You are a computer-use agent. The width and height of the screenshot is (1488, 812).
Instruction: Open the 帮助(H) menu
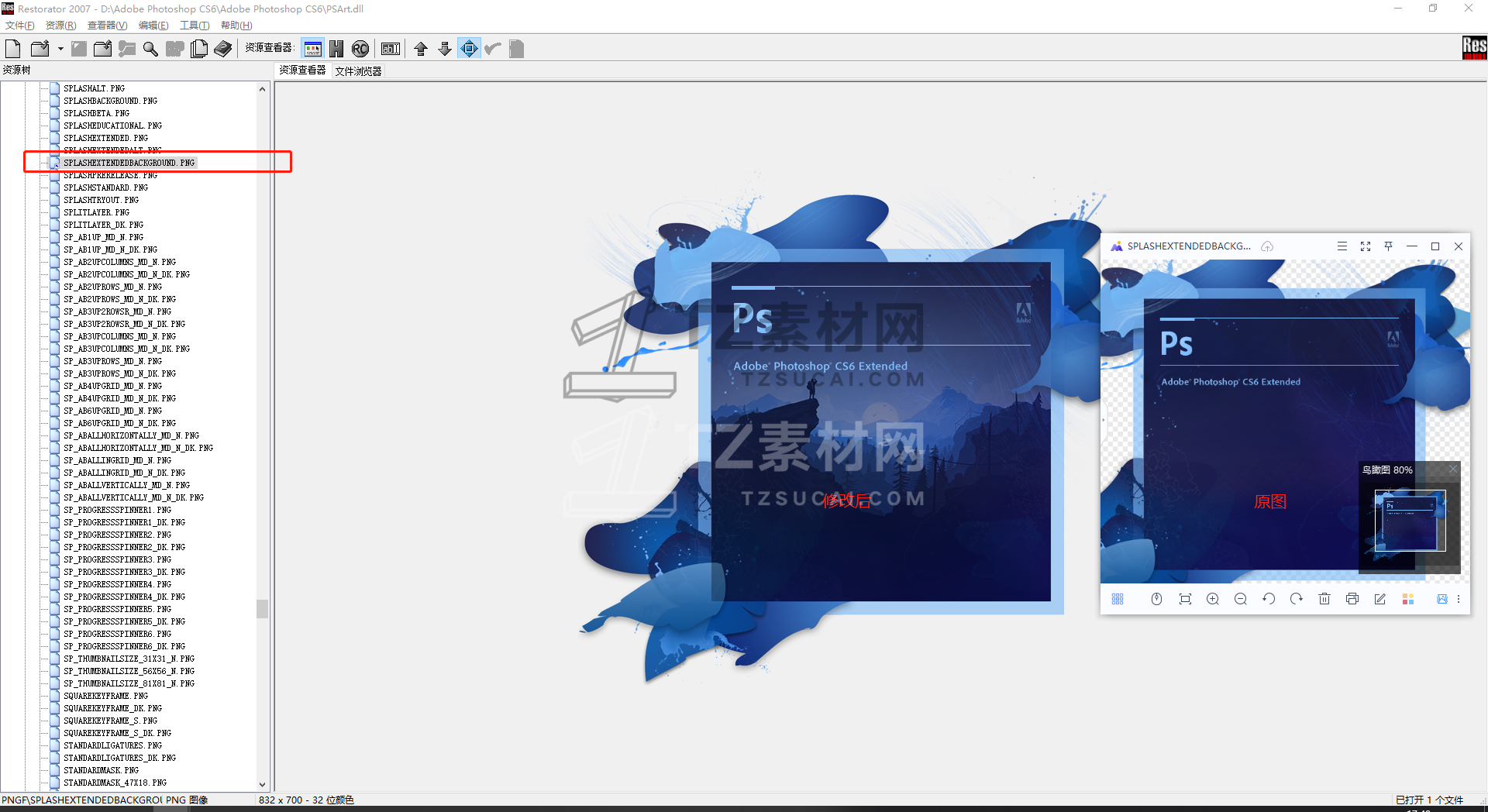tap(236, 26)
